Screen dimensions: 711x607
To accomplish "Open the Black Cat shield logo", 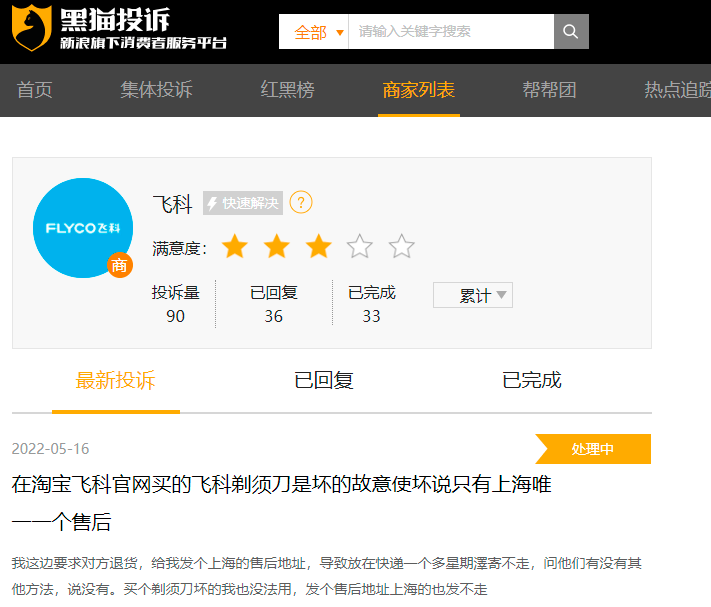I will [x=31, y=28].
